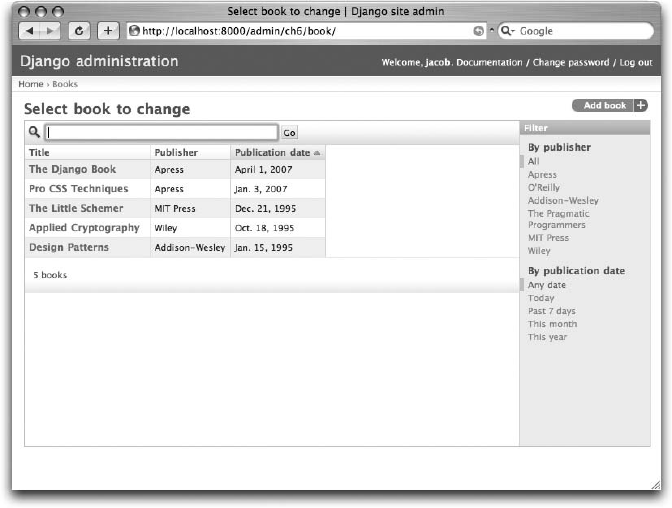Image resolution: width=672 pixels, height=508 pixels.
Task: Click the window resize grip icon
Action: point(655,485)
